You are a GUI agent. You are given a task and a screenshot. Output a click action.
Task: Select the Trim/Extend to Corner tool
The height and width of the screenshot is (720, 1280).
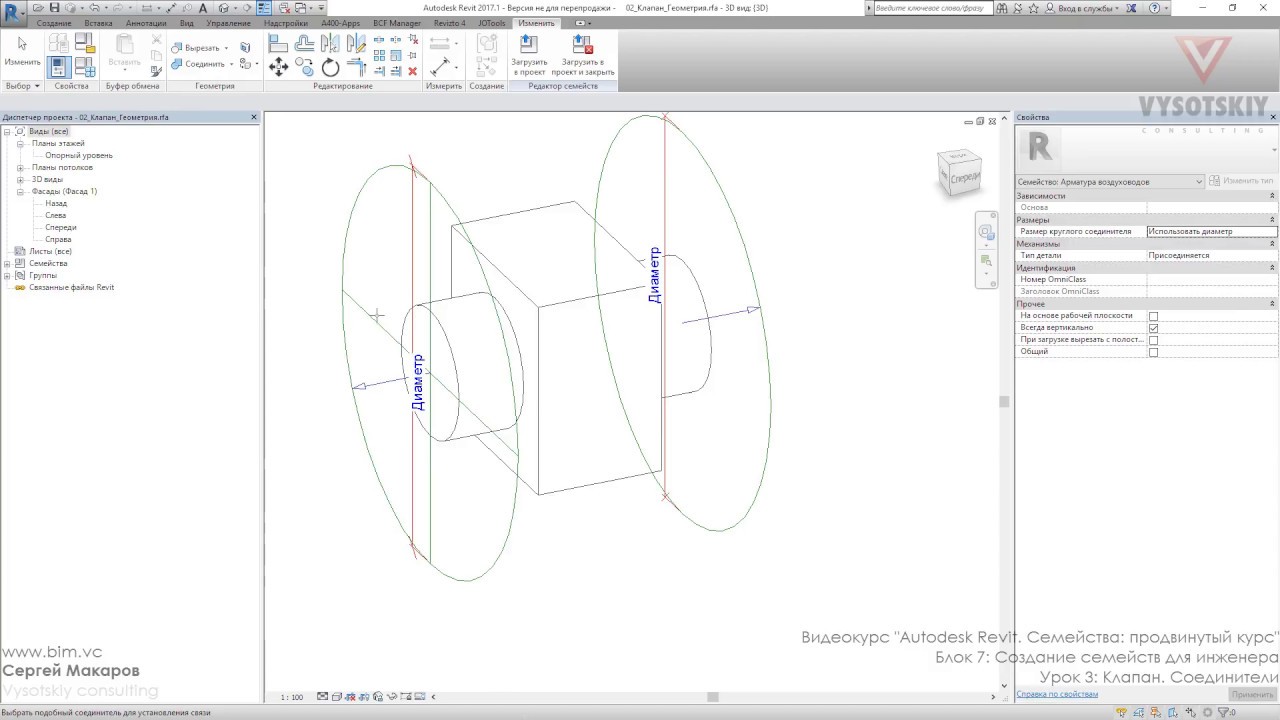click(x=356, y=67)
